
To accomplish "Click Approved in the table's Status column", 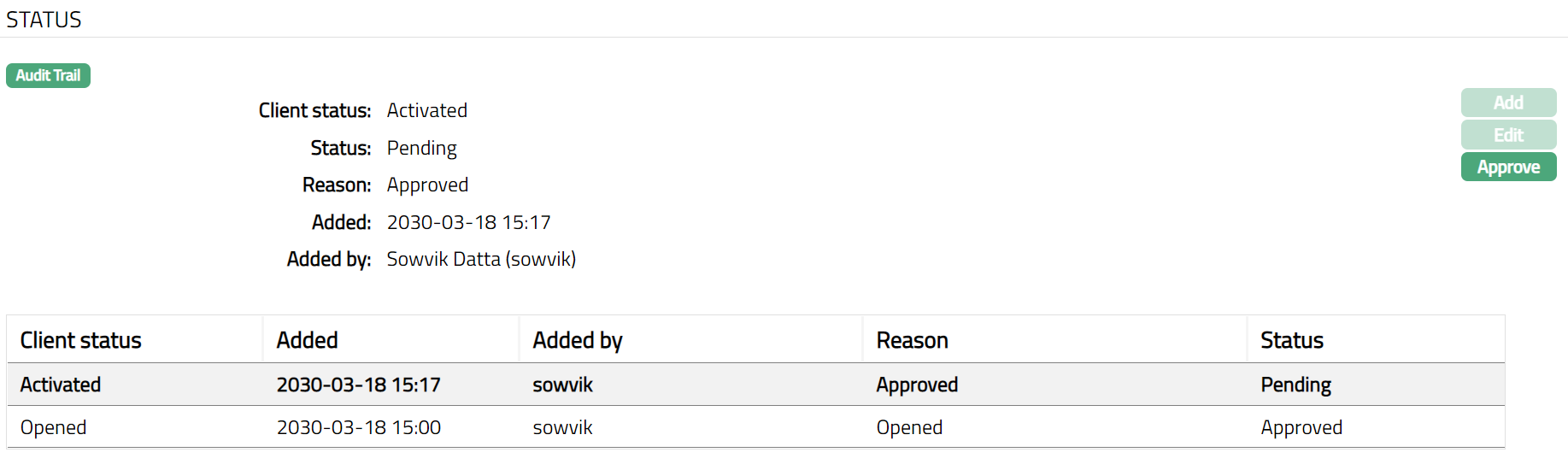I will [1301, 427].
